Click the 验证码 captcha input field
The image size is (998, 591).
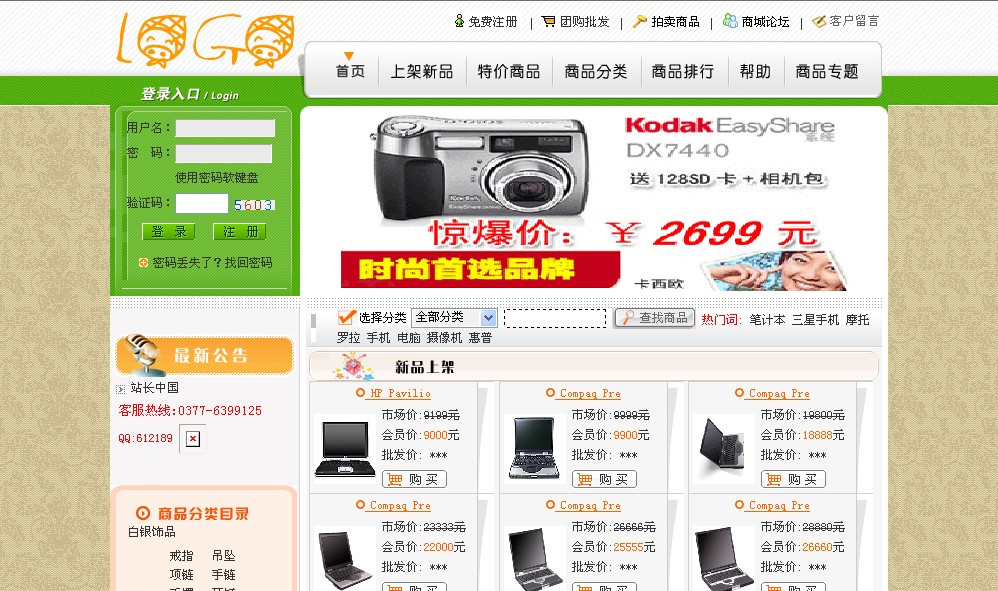202,204
